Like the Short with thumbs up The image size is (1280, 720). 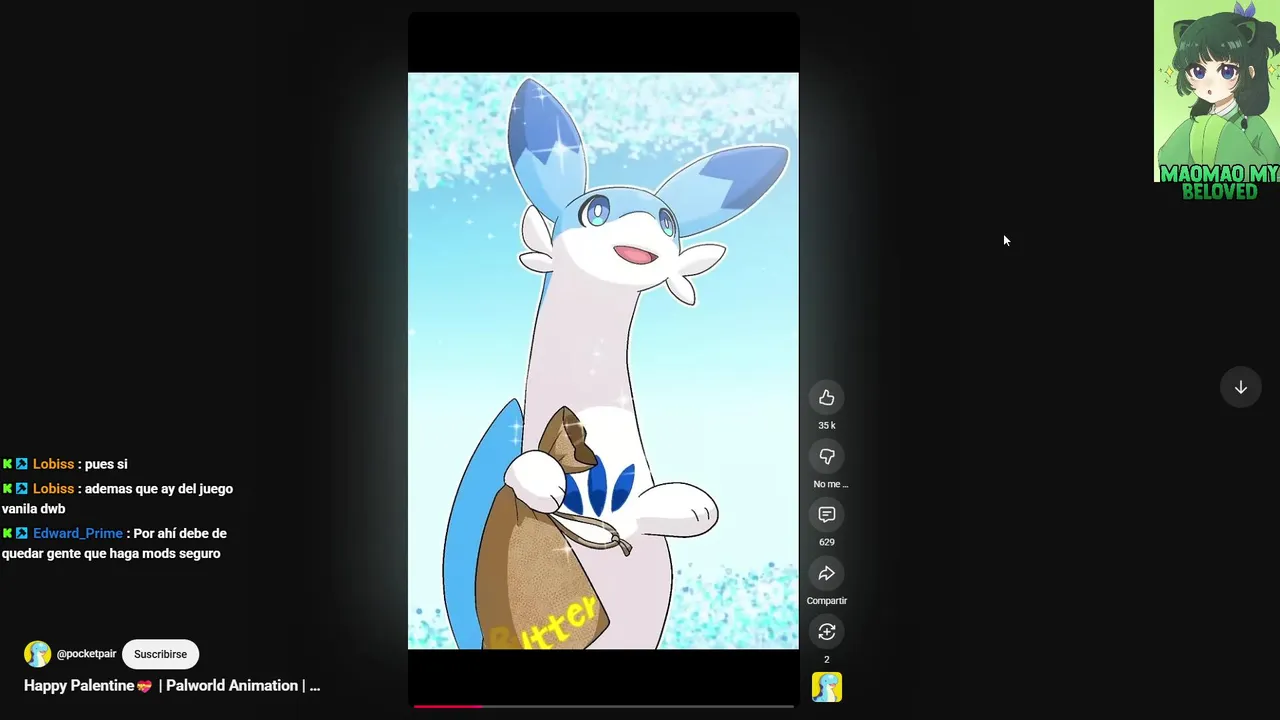point(826,398)
